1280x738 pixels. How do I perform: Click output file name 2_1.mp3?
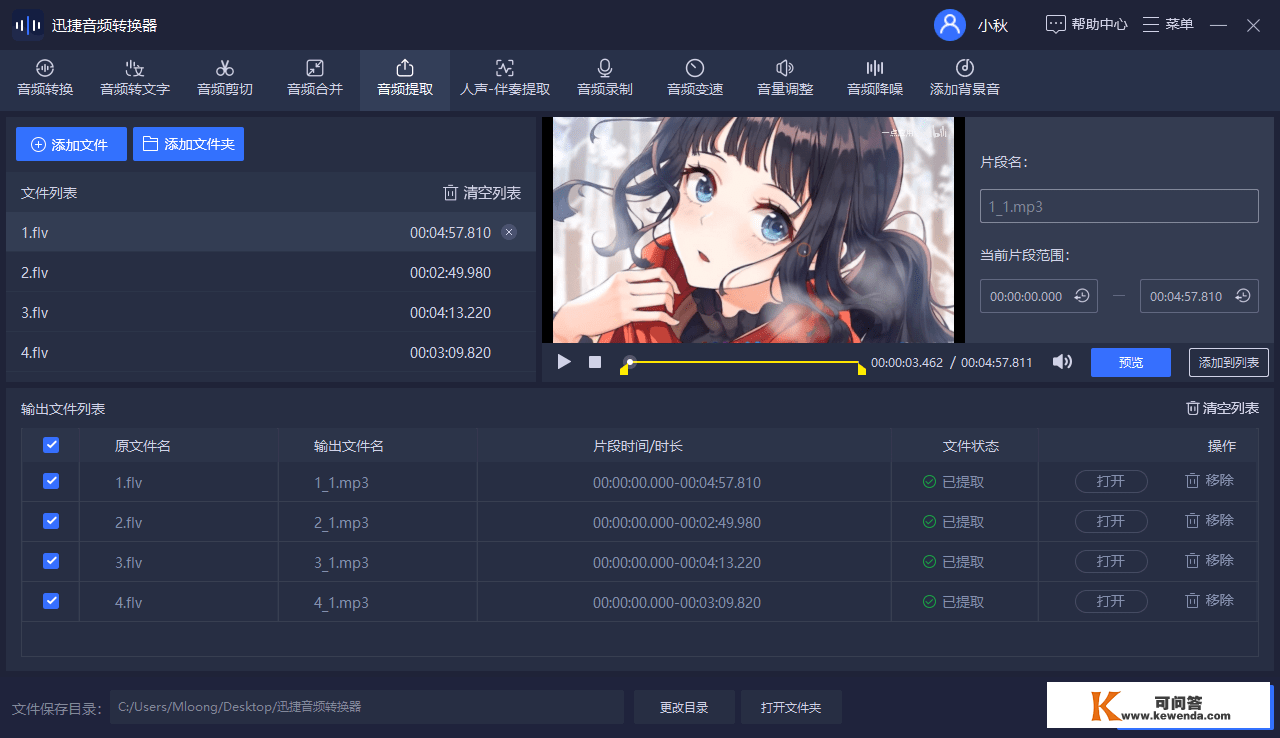(x=341, y=522)
